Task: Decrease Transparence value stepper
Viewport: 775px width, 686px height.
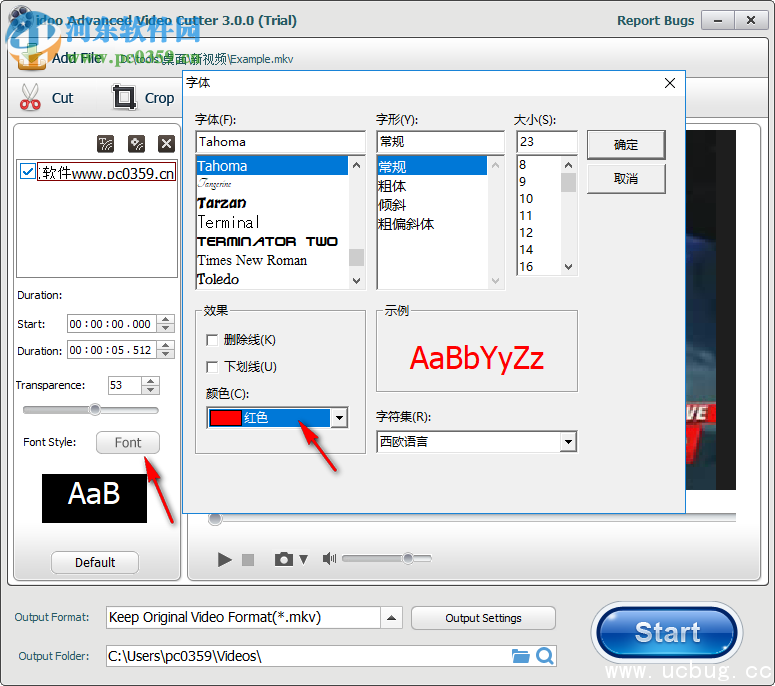Action: pyautogui.click(x=150, y=389)
